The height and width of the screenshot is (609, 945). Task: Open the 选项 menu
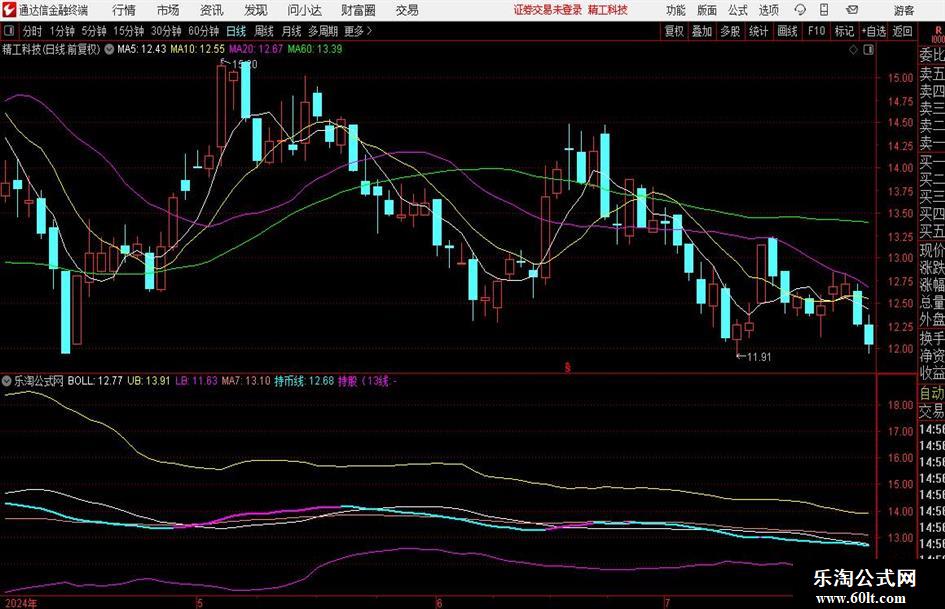tap(768, 10)
